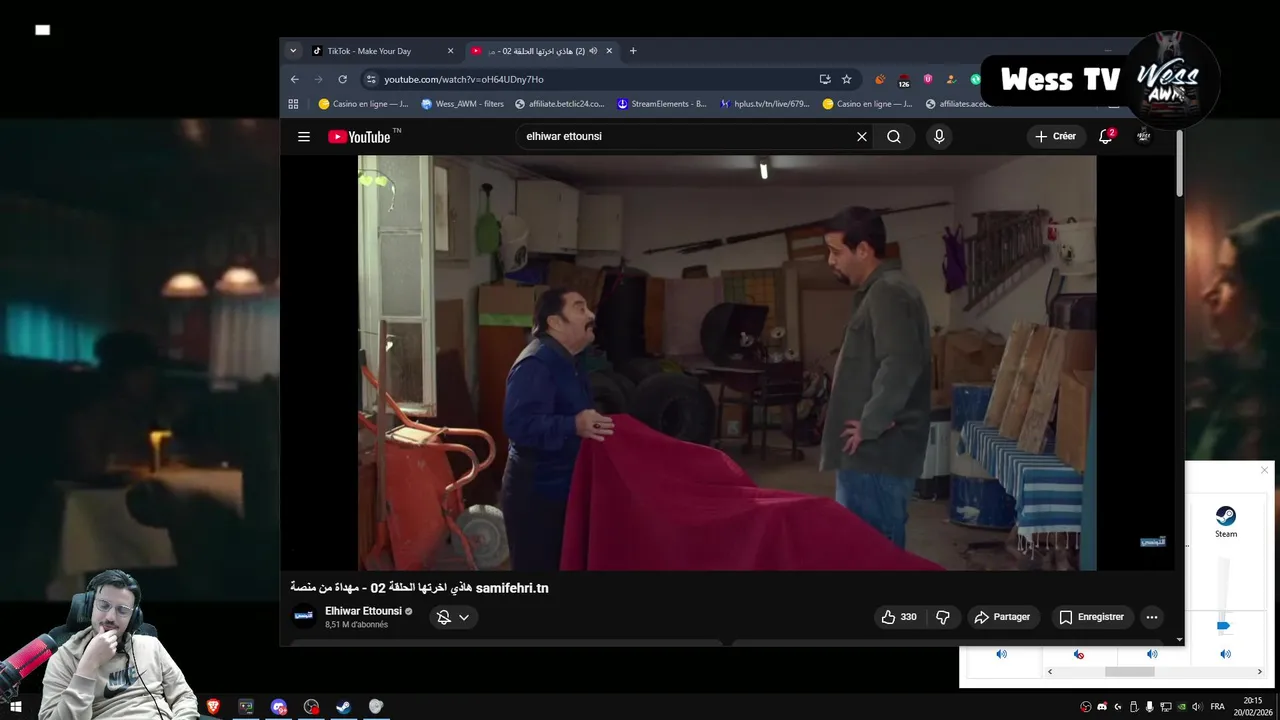Viewport: 1280px width, 720px height.
Task: Open the Elhiwar Ettounsi channel name link
Action: pyautogui.click(x=363, y=611)
